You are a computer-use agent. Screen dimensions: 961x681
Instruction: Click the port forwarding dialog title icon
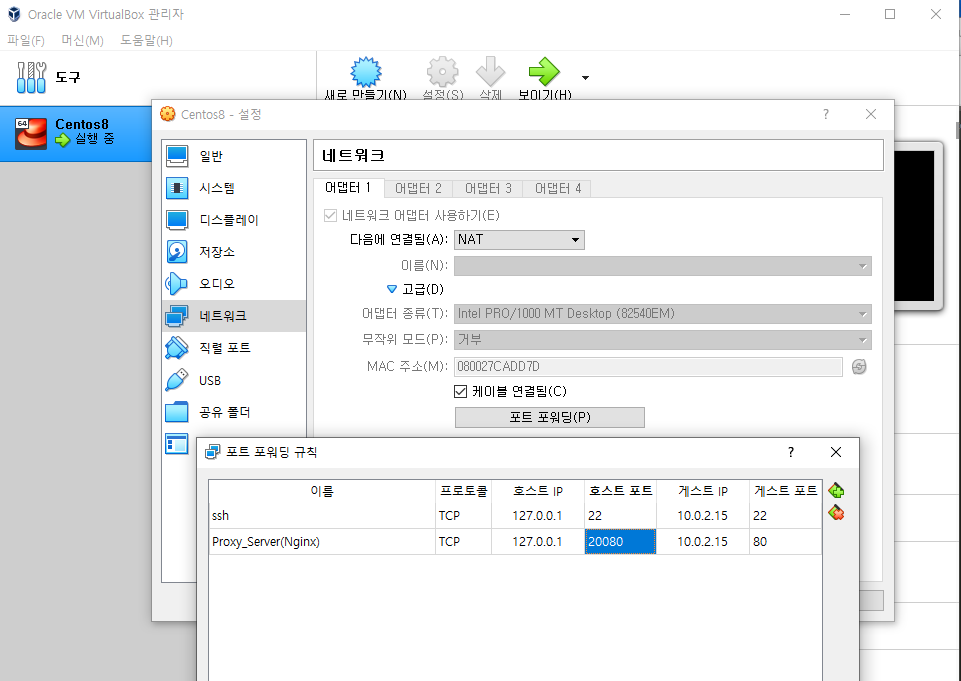[x=212, y=452]
